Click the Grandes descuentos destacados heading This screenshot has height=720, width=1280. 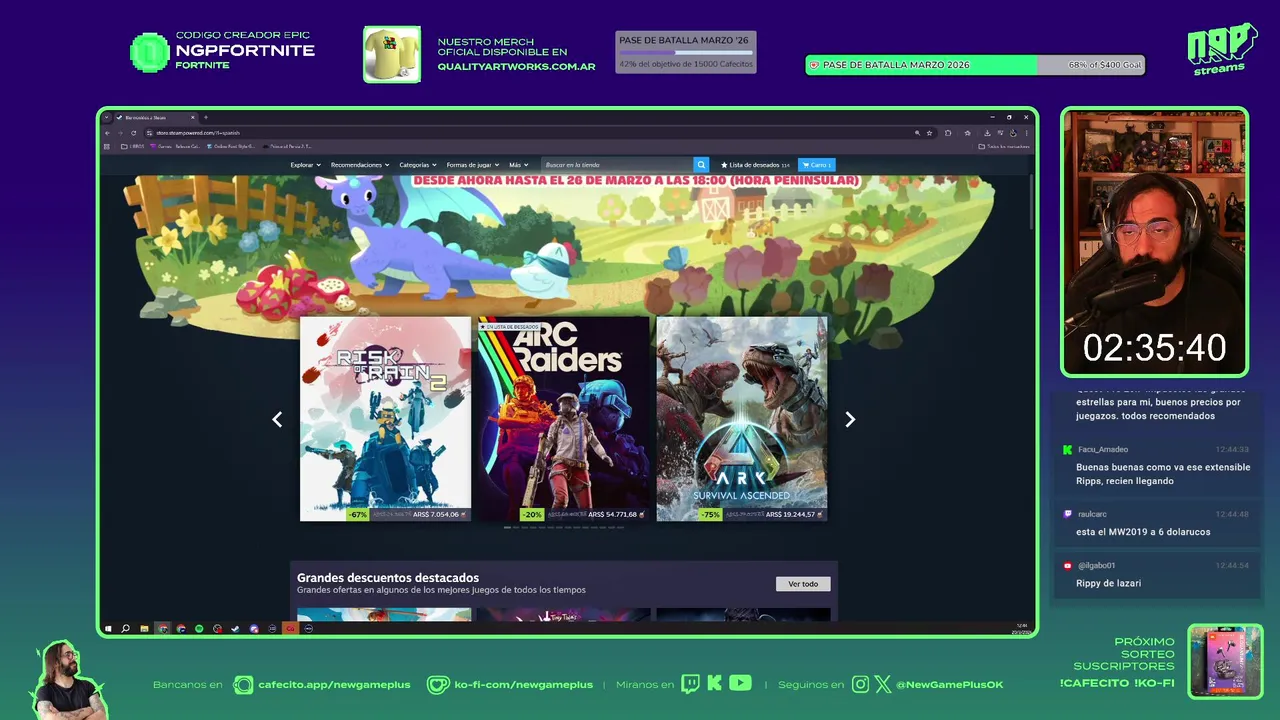pyautogui.click(x=388, y=578)
